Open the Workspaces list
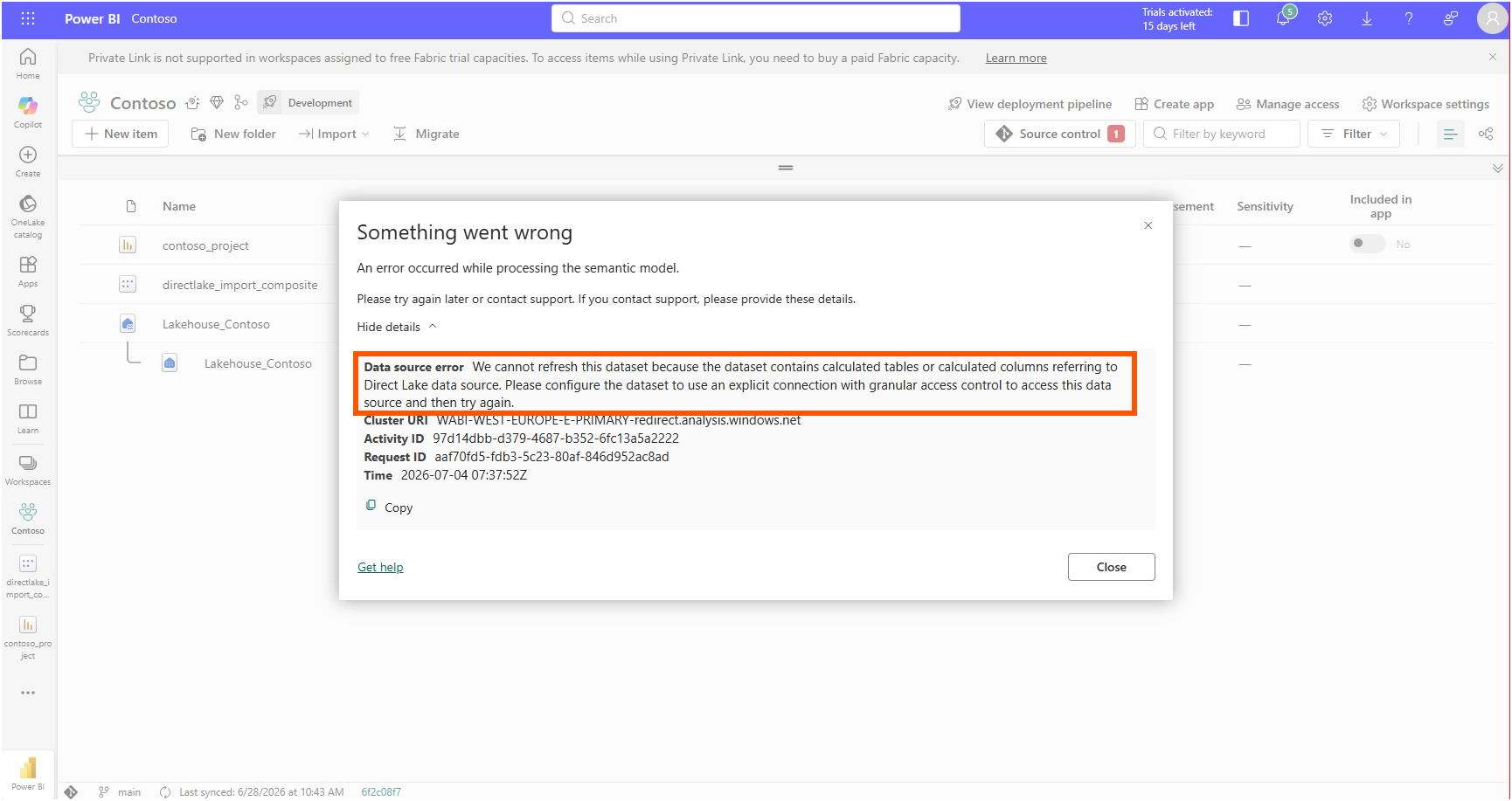The image size is (1512, 801). (28, 469)
